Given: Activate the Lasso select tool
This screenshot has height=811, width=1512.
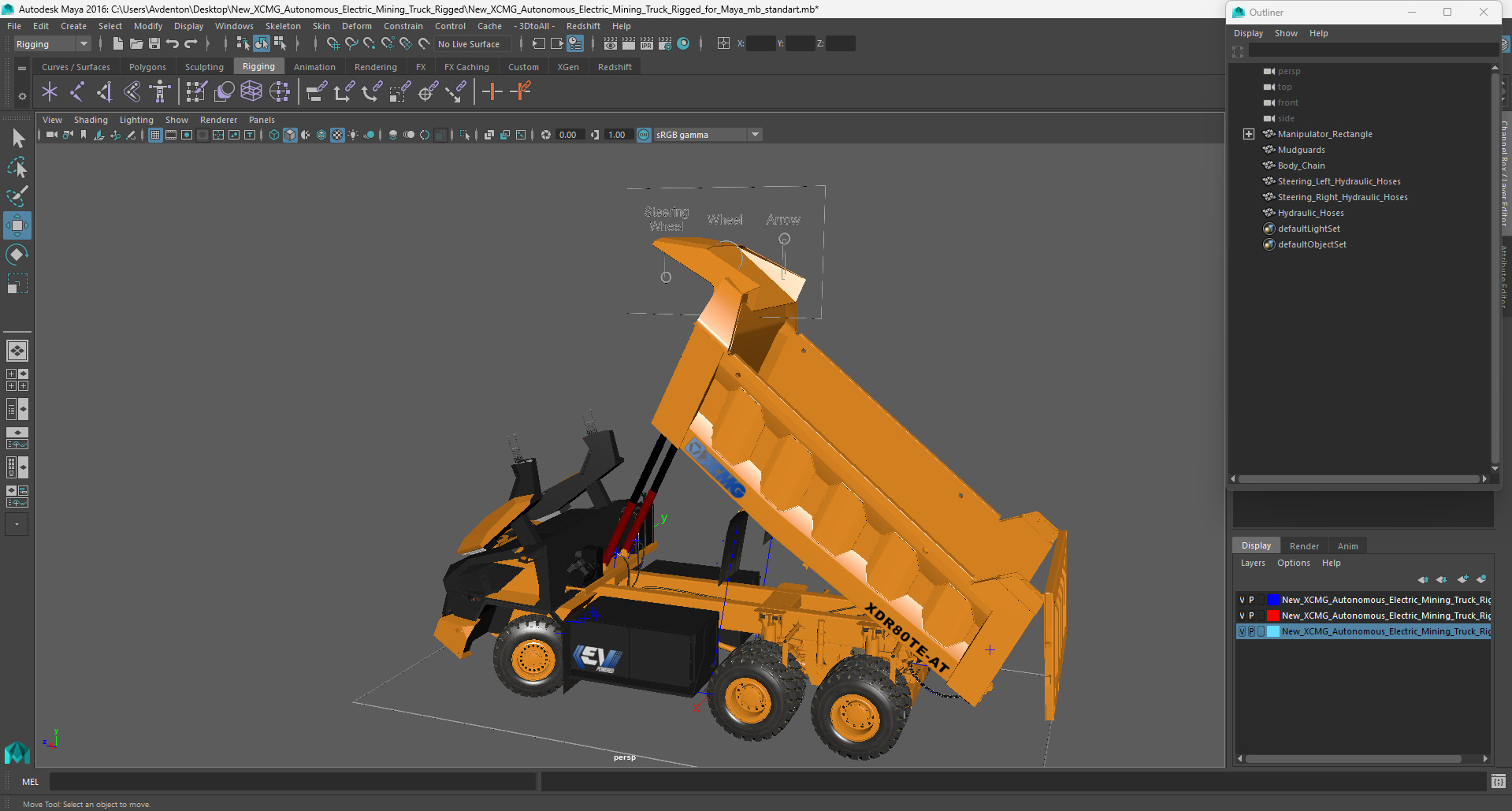Looking at the screenshot, I should 17,167.
